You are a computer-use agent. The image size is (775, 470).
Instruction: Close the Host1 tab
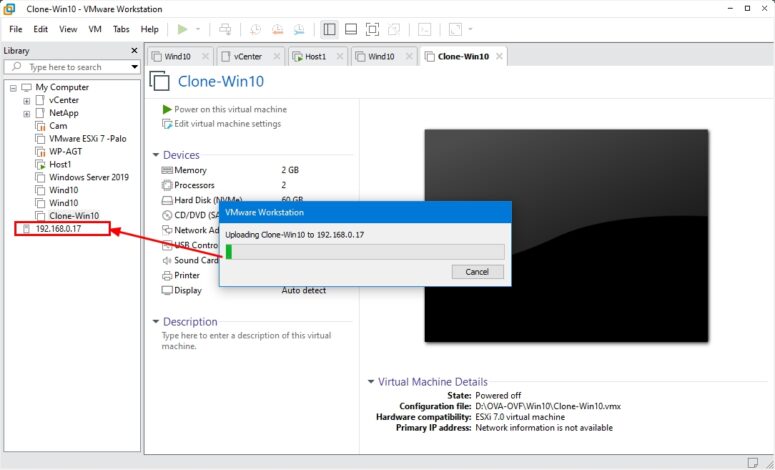[x=340, y=56]
